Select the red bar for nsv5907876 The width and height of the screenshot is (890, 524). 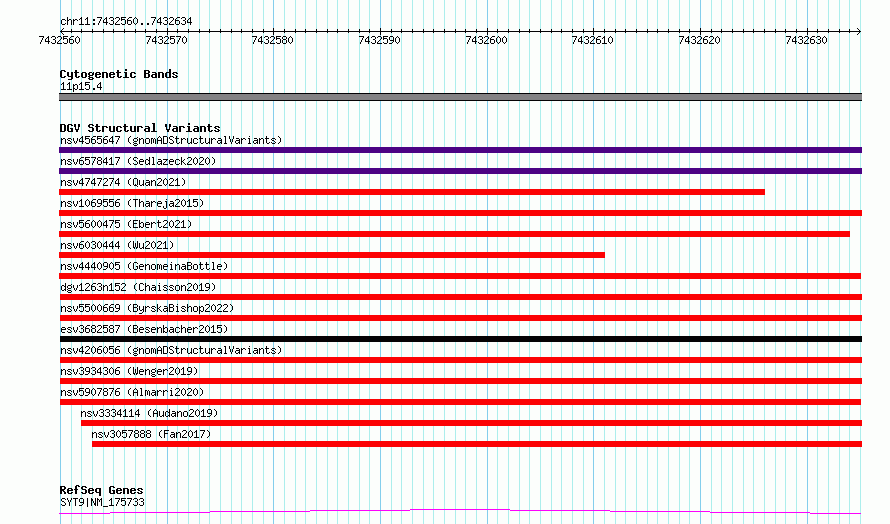tap(460, 402)
